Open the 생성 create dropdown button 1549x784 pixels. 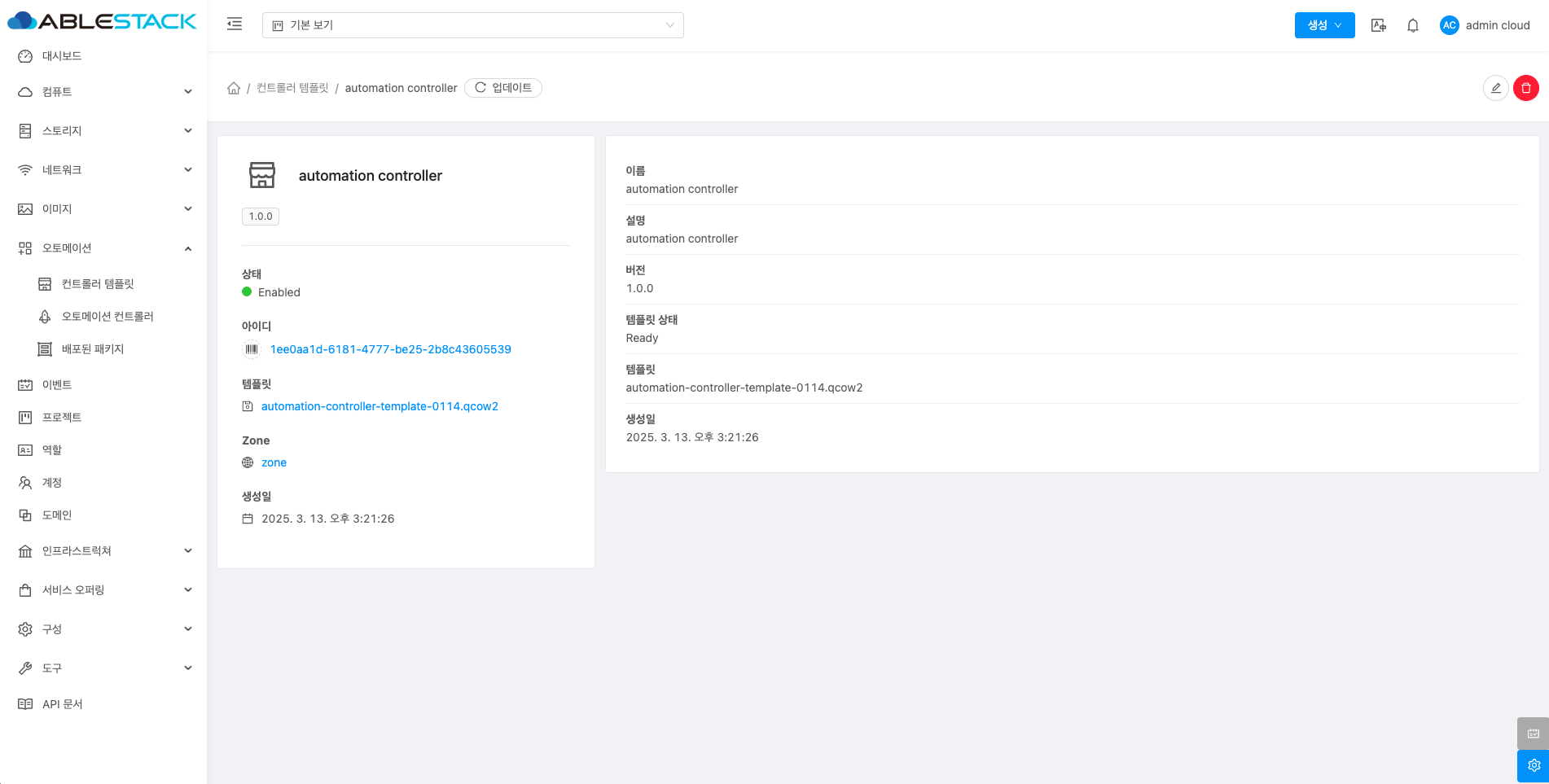click(1324, 25)
